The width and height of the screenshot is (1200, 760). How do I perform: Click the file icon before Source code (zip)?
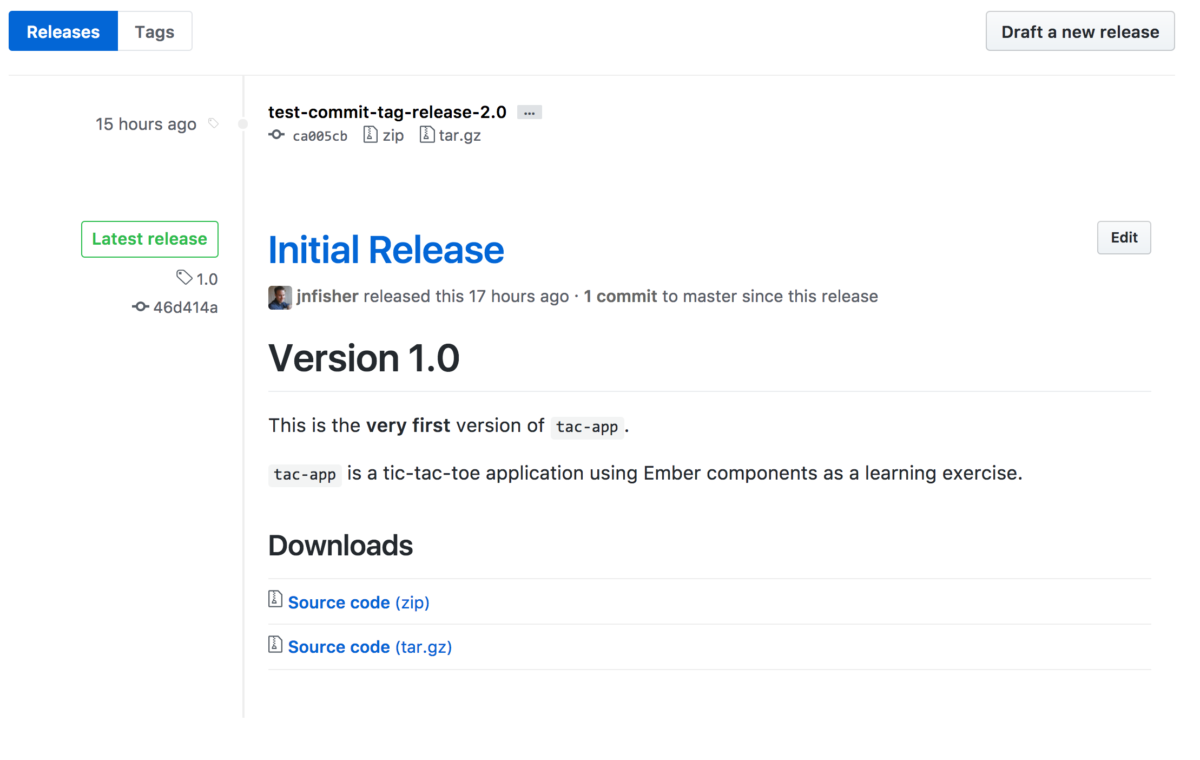[x=275, y=598]
